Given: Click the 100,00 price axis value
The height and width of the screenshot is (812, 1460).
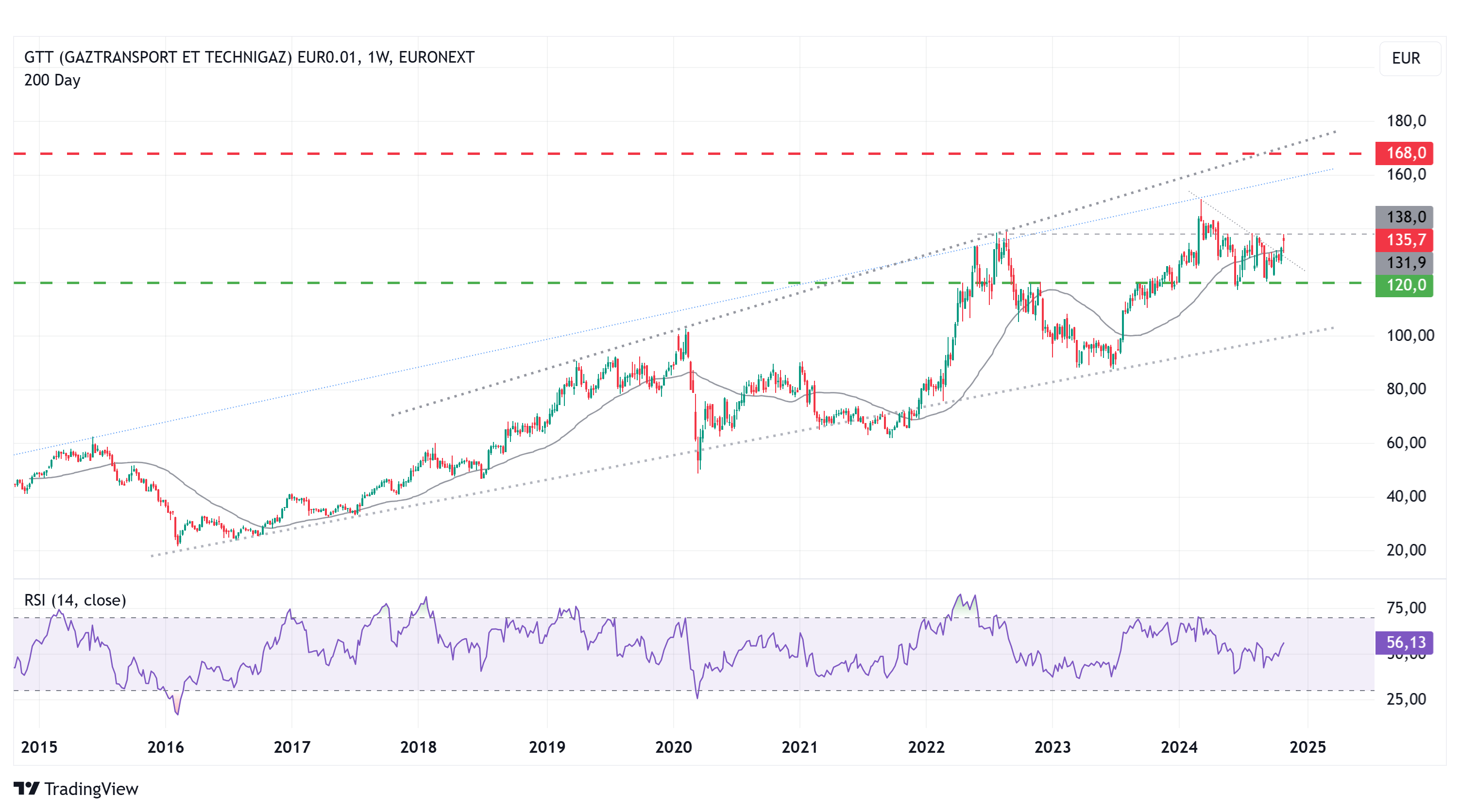Looking at the screenshot, I should click(1410, 336).
